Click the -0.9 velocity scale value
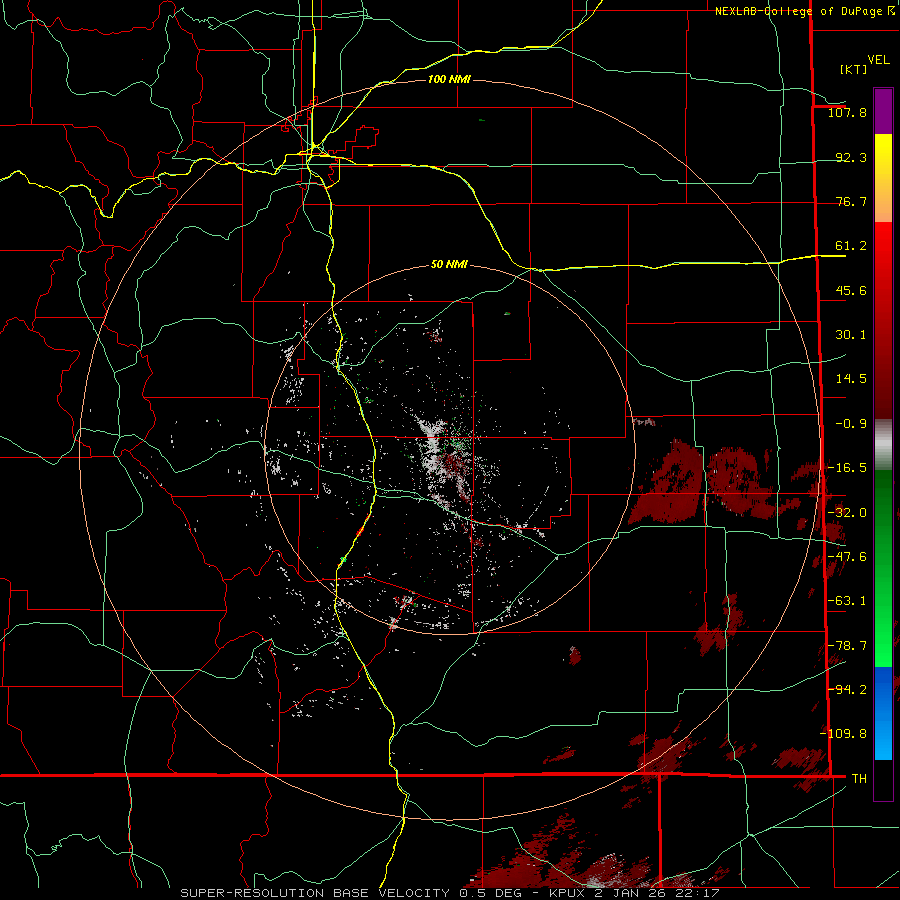 (x=851, y=424)
